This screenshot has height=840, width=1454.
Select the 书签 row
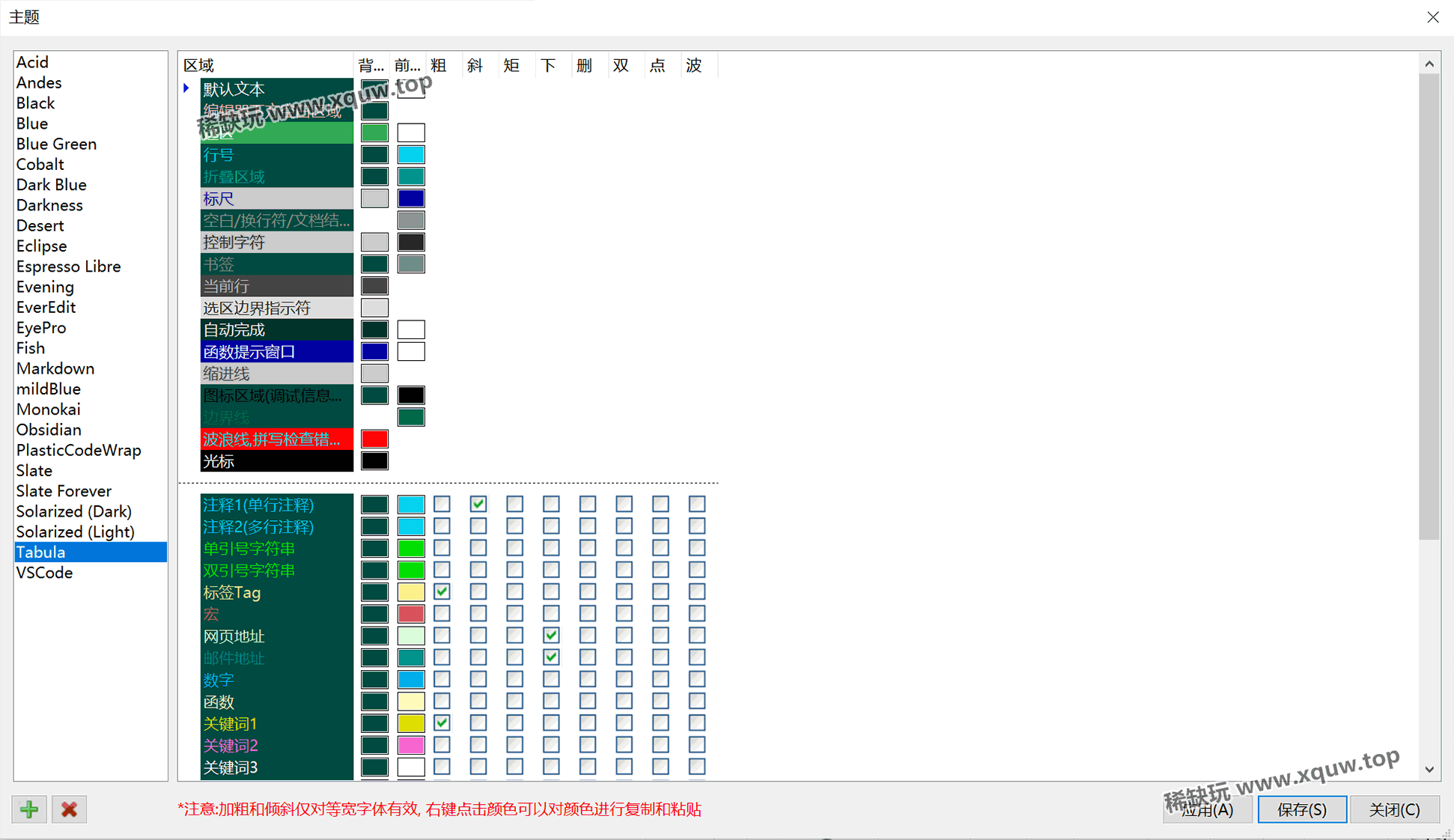pos(277,264)
